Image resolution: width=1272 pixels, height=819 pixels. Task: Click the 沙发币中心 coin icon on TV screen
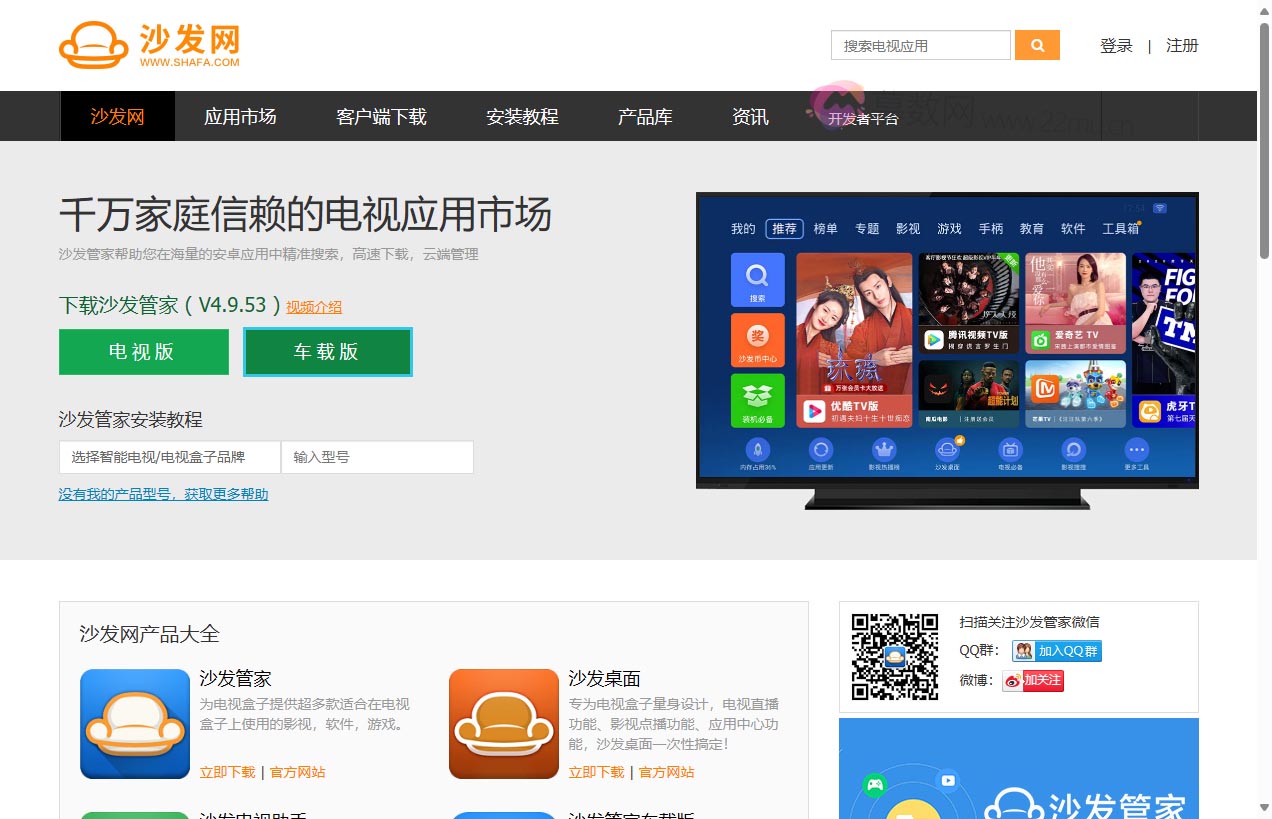(757, 340)
